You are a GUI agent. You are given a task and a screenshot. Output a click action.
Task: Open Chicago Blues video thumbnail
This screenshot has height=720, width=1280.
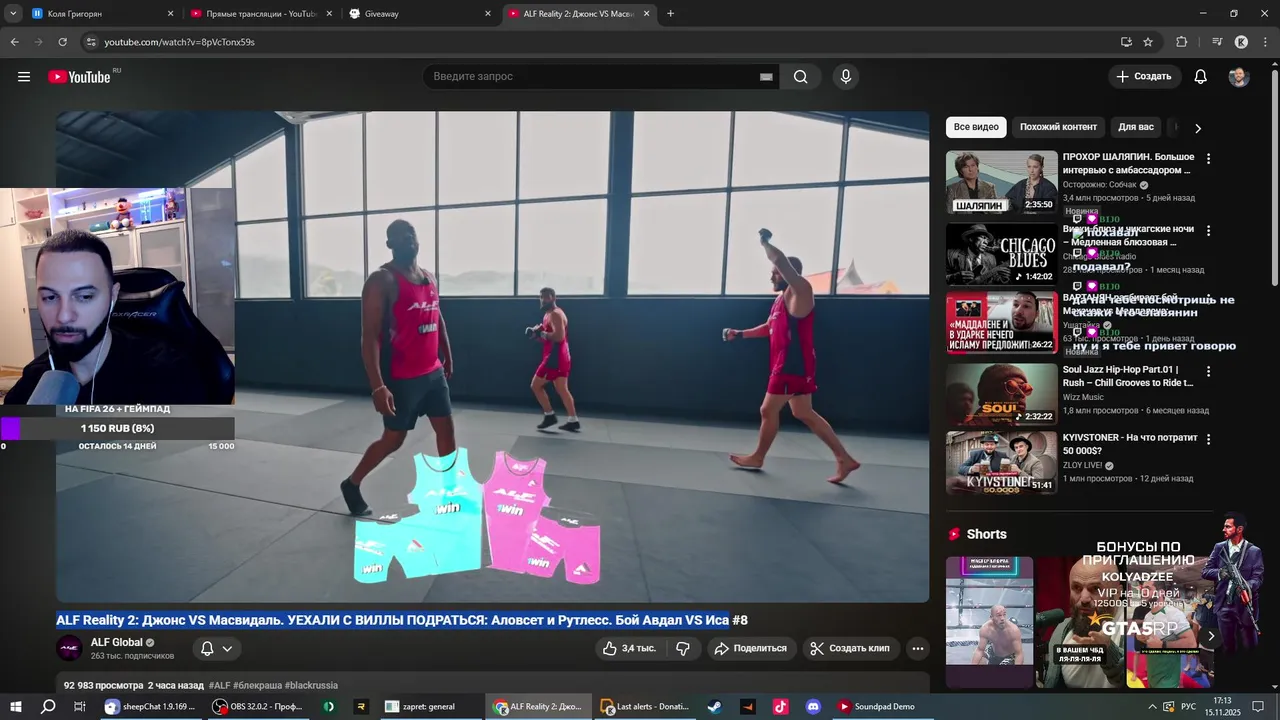(x=1001, y=254)
